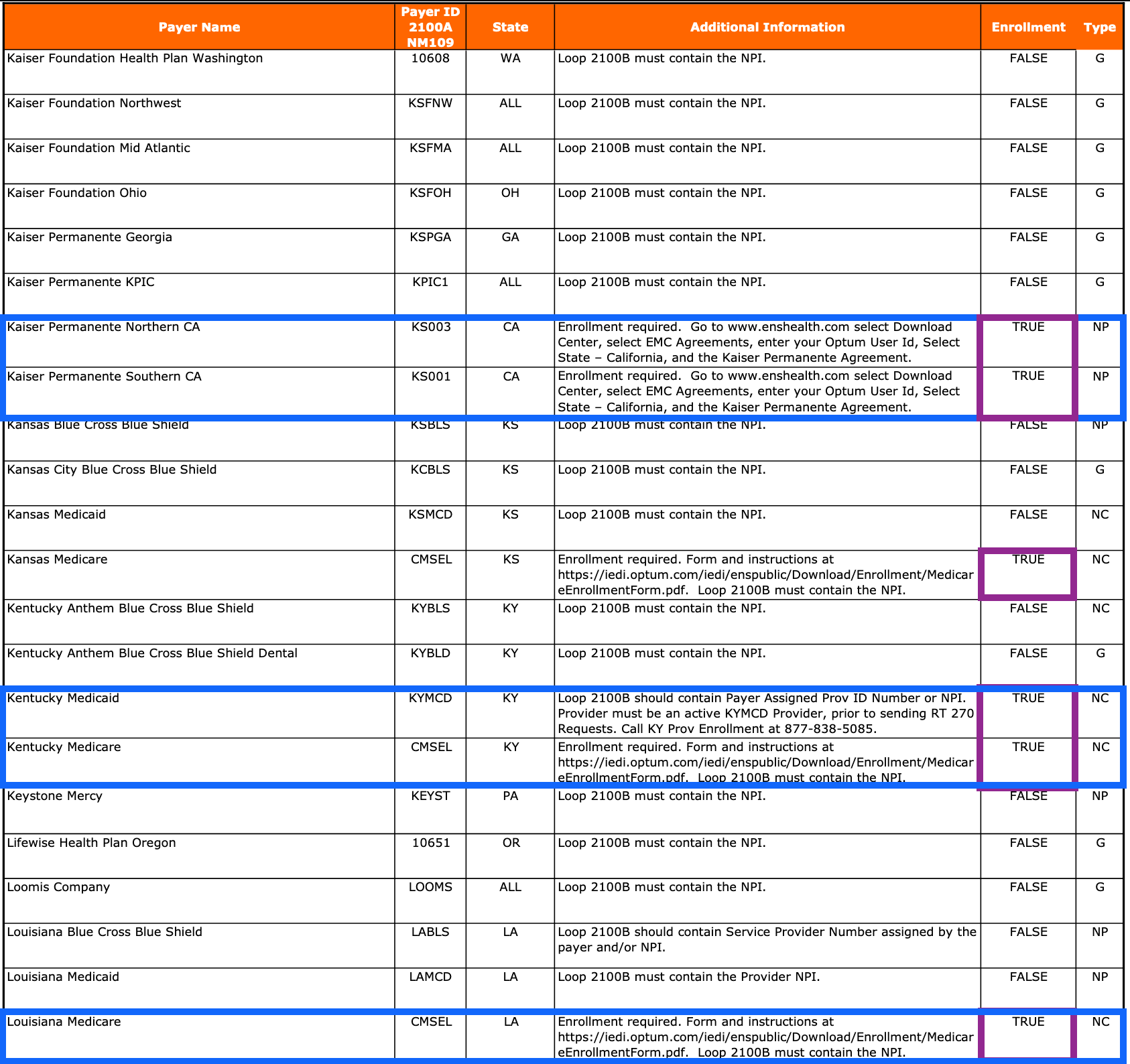Select payer ID 10651 for Lifewise
The width and height of the screenshot is (1130, 1064).
pyautogui.click(x=430, y=843)
